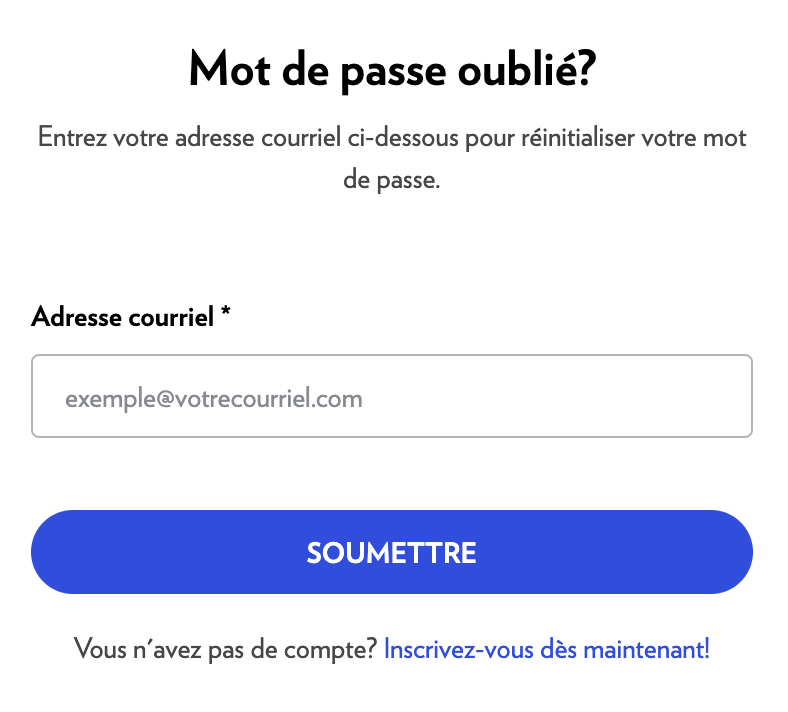The width and height of the screenshot is (788, 712).
Task: Click the required asterisk beside Adresse courriel
Action: 226,316
